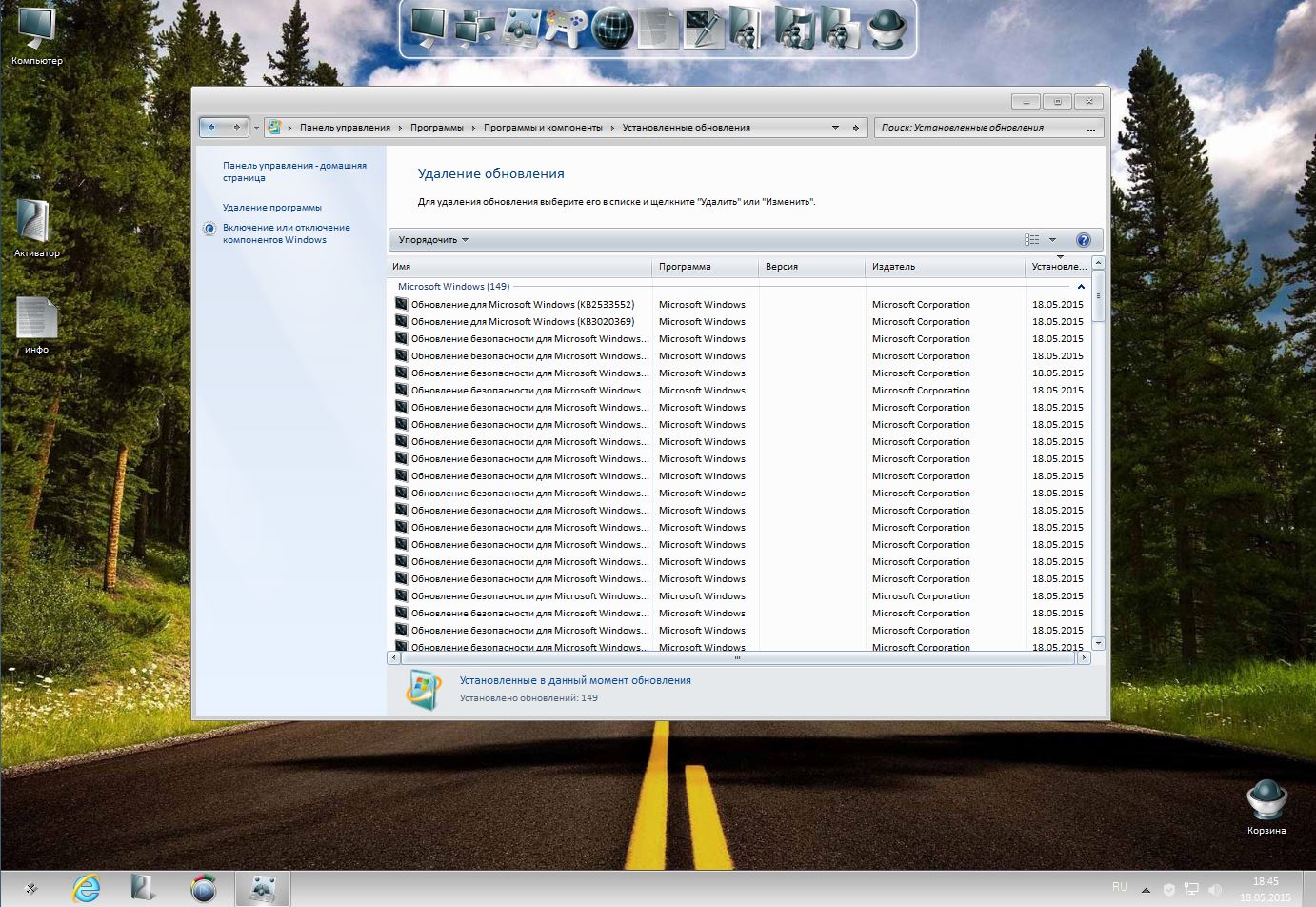Expand arrow after Программы и компоненты breadcrumb
1316x907 pixels.
tap(612, 128)
